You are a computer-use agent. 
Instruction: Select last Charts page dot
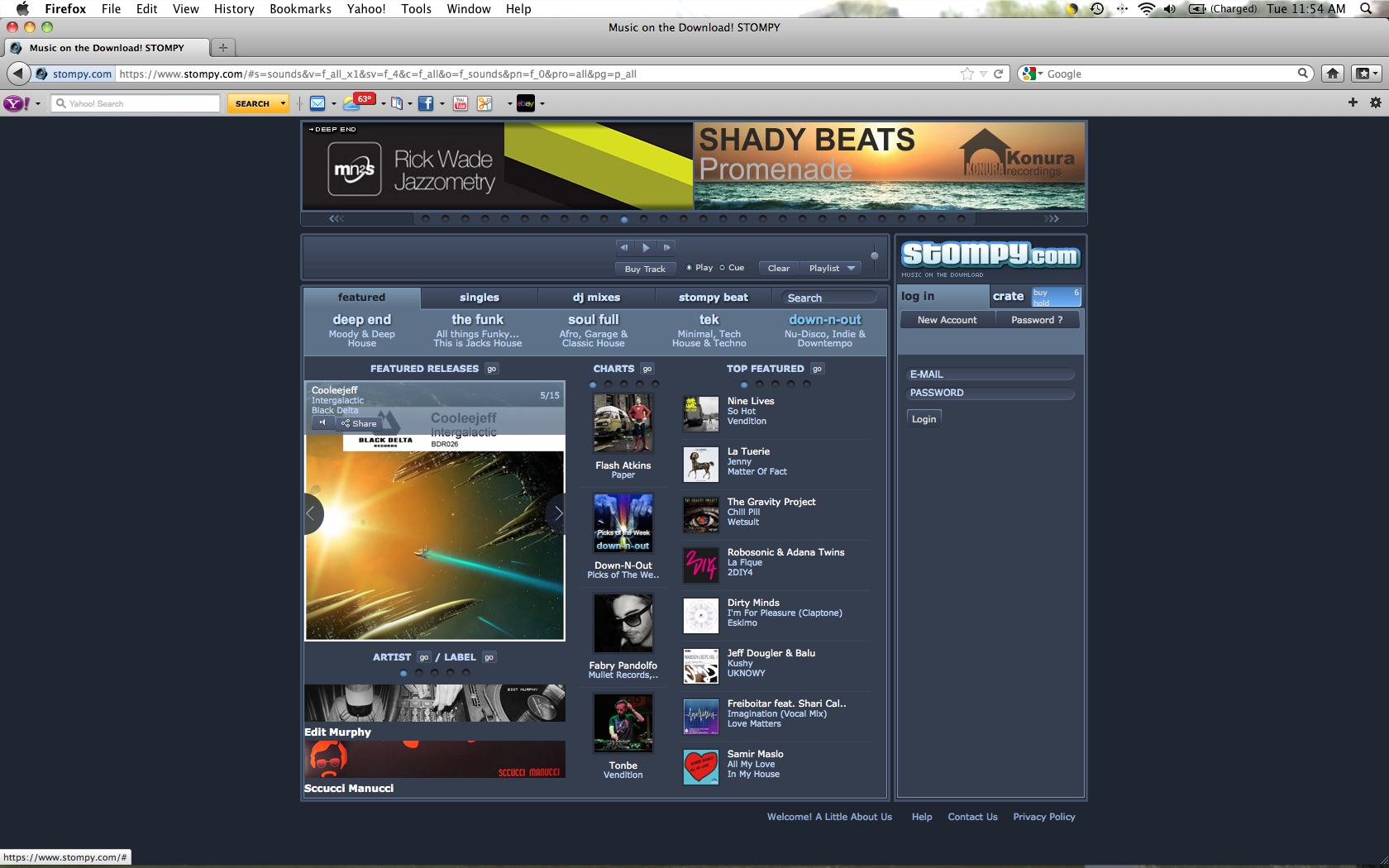(x=656, y=384)
